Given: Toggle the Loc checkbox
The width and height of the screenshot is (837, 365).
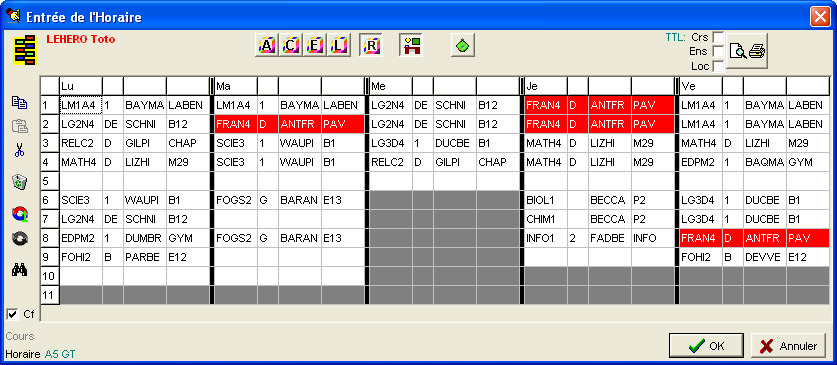Looking at the screenshot, I should (718, 66).
